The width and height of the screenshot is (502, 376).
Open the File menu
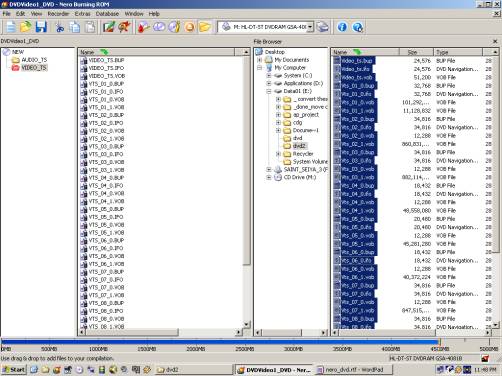tap(6, 14)
